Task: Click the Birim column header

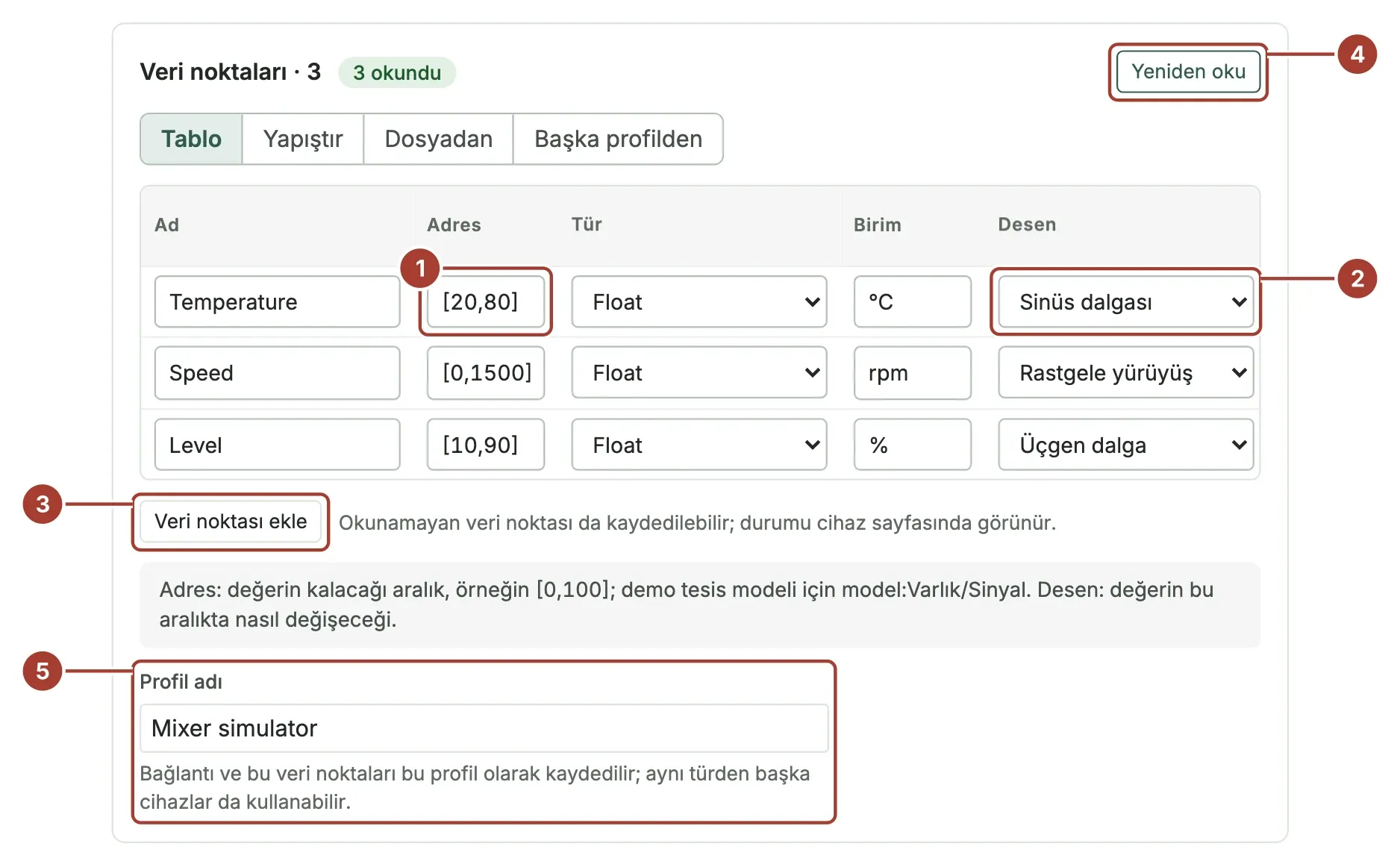Action: pos(878,225)
